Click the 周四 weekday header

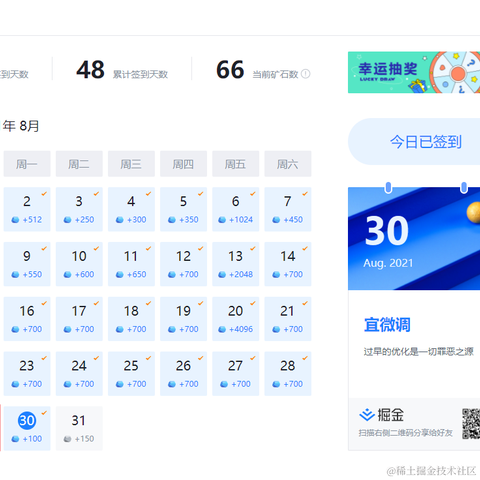(x=183, y=164)
